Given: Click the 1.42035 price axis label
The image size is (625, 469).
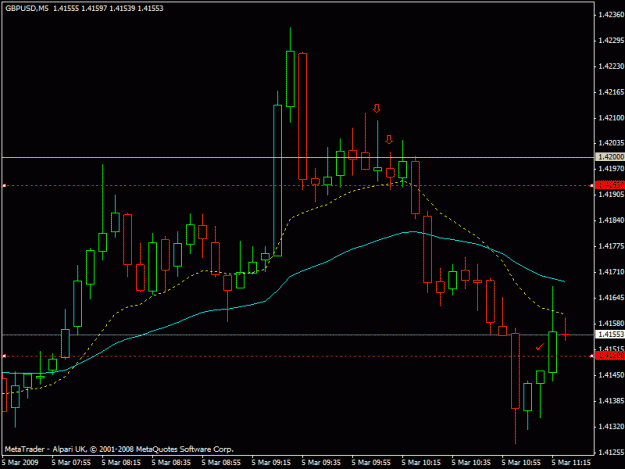Looking at the screenshot, I should 611,143.
